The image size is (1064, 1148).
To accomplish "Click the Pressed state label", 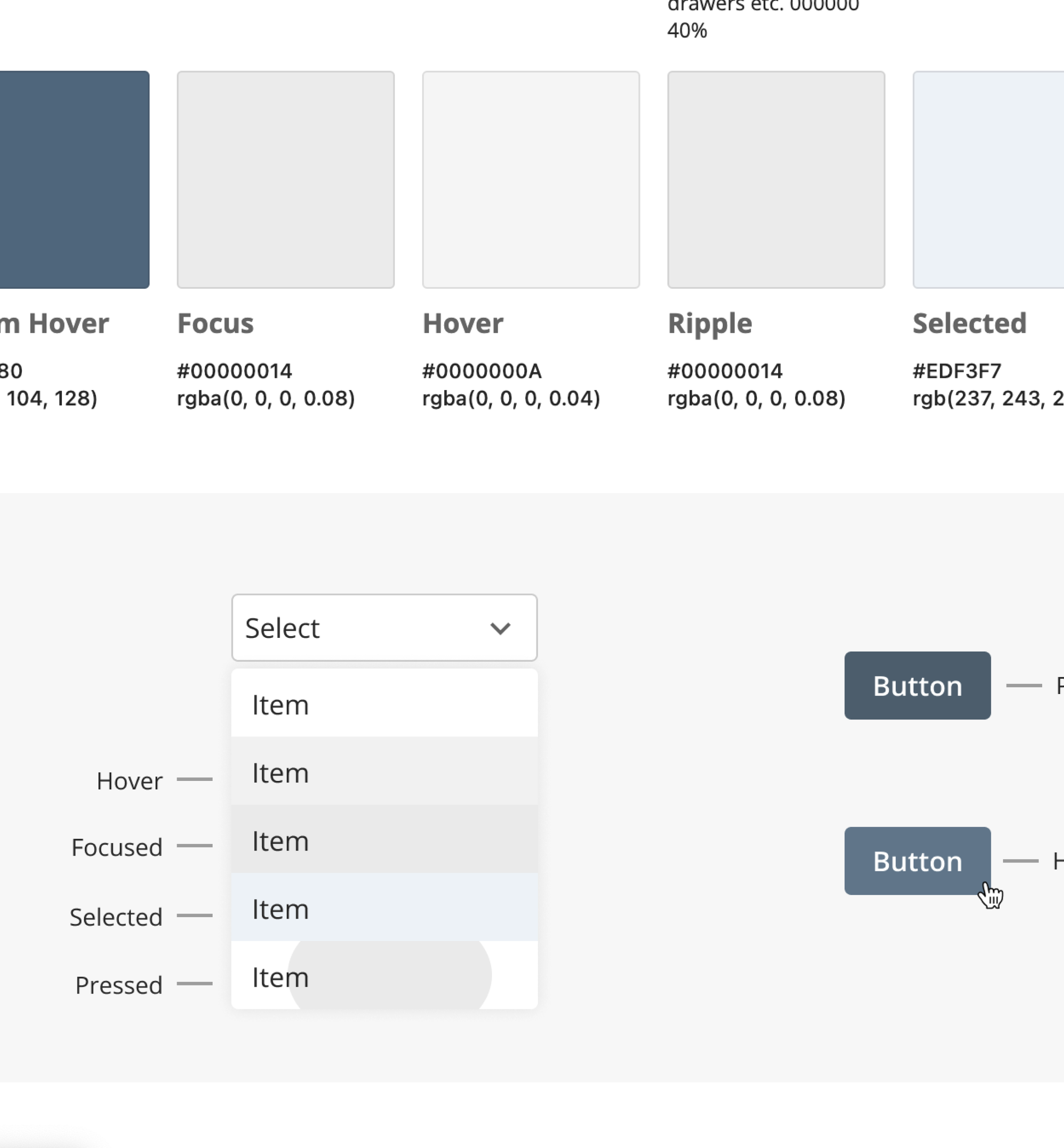I will [119, 985].
